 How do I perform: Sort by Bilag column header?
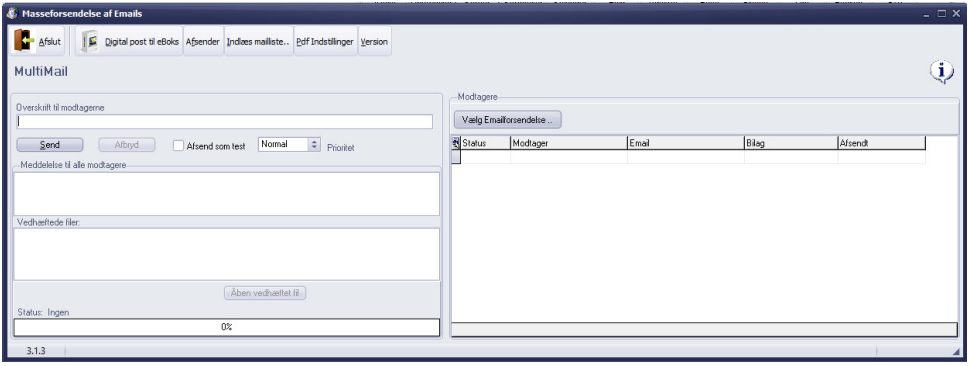click(x=791, y=143)
